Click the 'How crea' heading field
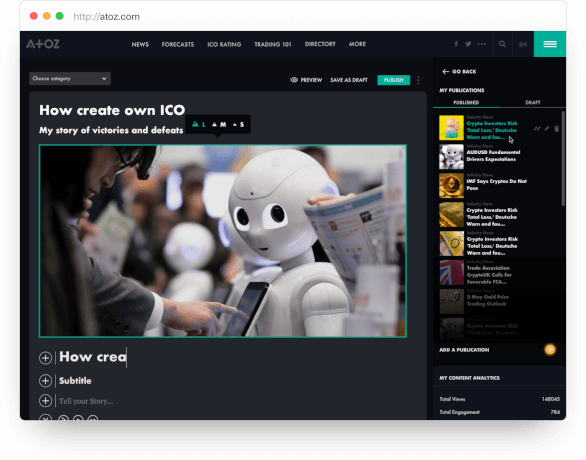586x460 pixels. [x=93, y=357]
